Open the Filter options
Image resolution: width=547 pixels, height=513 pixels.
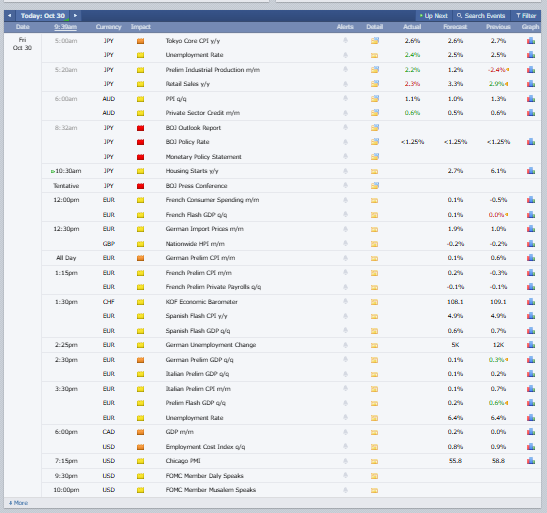[x=526, y=16]
